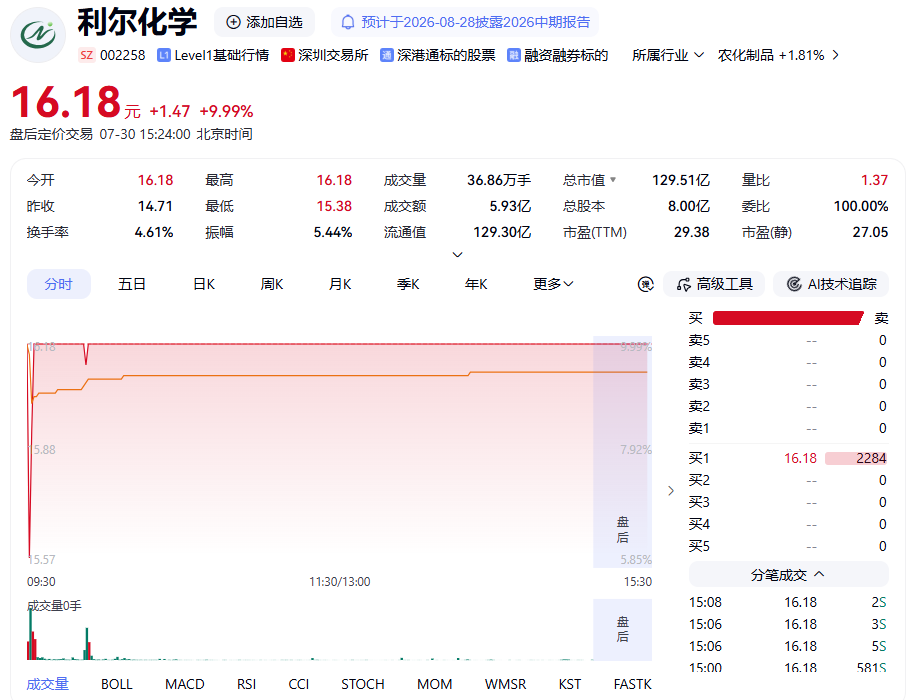This screenshot has width=921, height=700.
Task: Click the 换手率 value 4.61%
Action: (154, 233)
